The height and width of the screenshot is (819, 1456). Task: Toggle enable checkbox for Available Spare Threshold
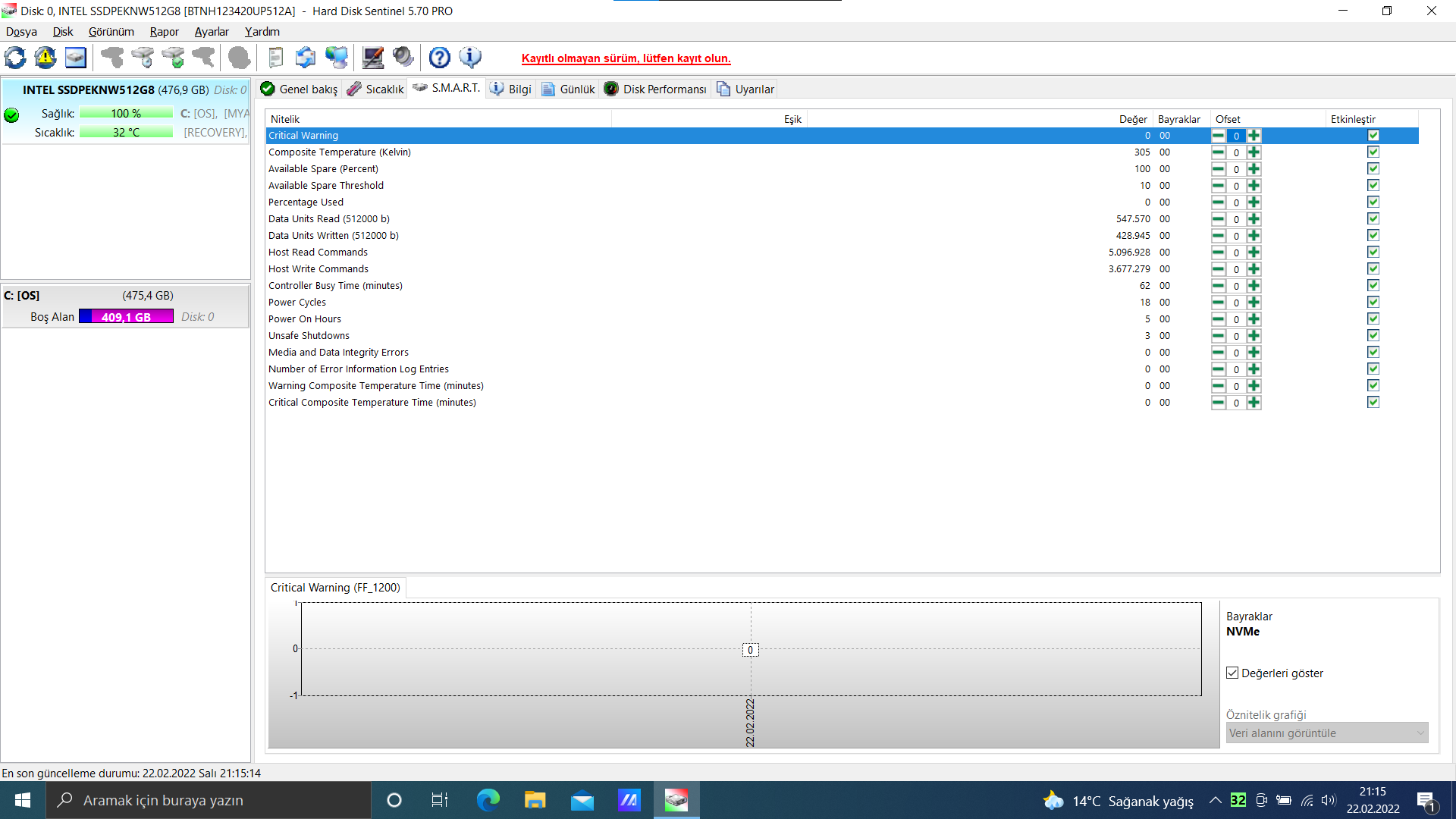[1373, 186]
